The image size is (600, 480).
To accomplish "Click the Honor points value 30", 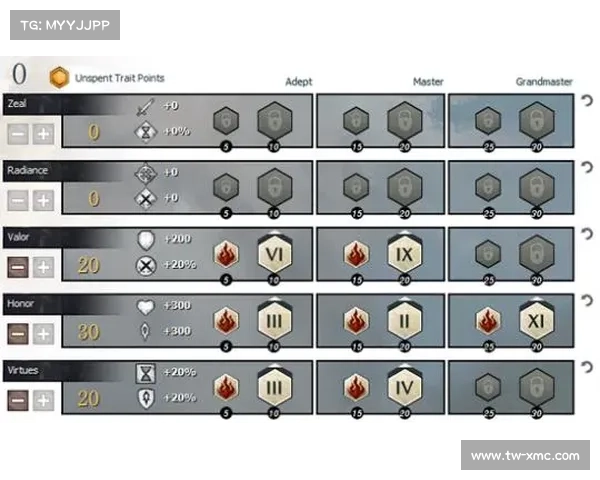I will click(x=89, y=332).
